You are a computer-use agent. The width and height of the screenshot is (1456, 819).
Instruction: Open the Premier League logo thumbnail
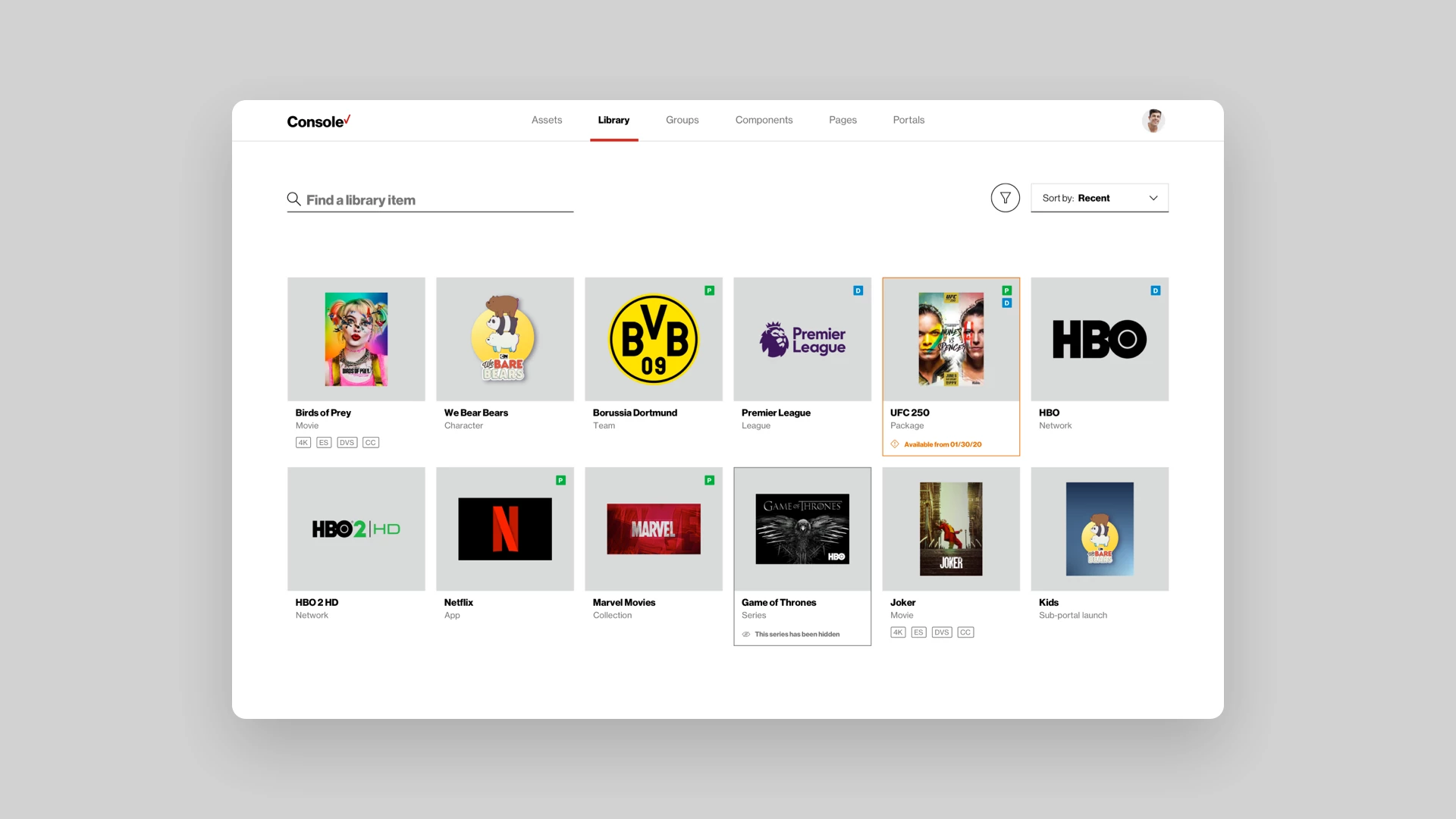pos(802,339)
